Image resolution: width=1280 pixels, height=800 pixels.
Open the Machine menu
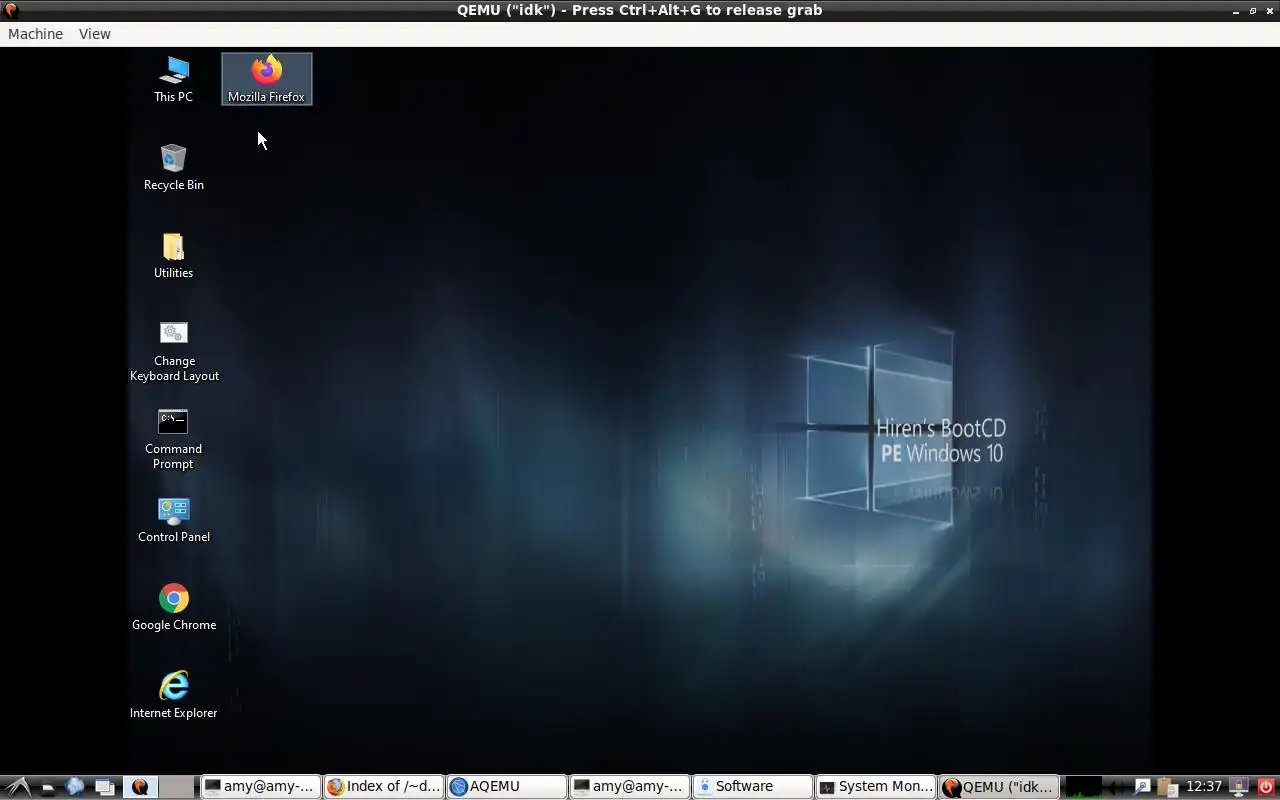[35, 34]
